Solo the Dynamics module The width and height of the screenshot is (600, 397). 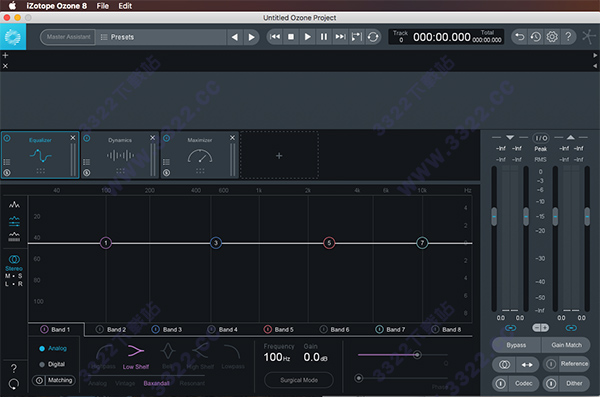pos(86,173)
